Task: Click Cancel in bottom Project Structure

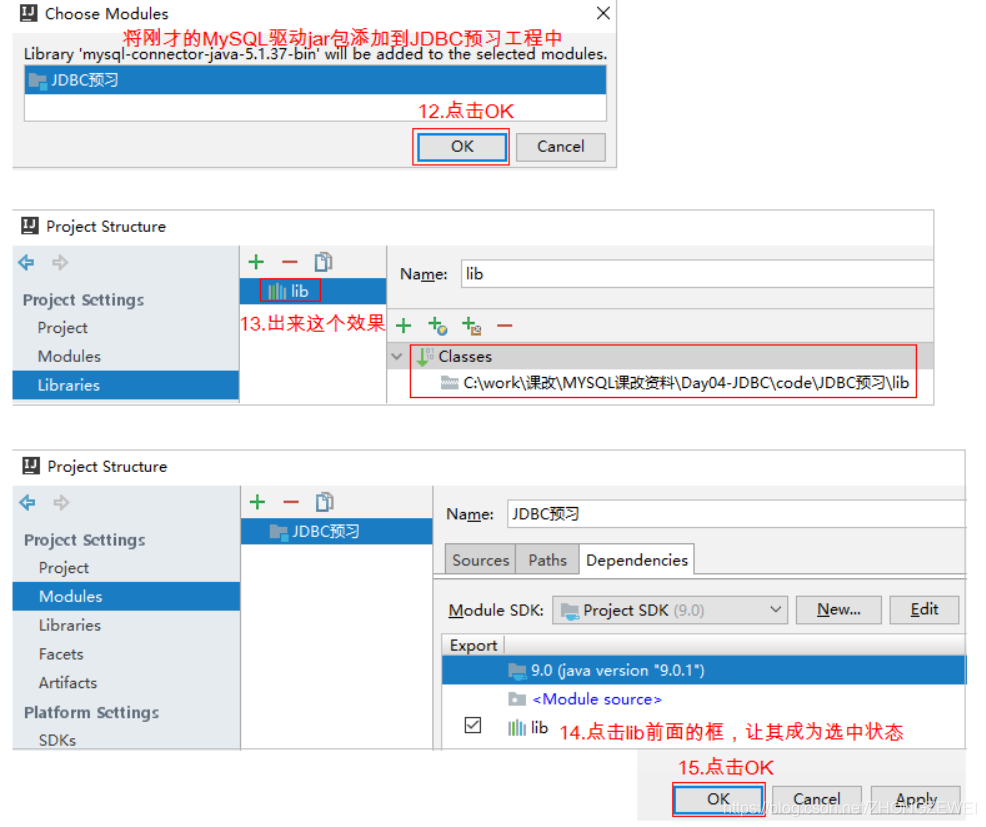Action: [x=816, y=799]
